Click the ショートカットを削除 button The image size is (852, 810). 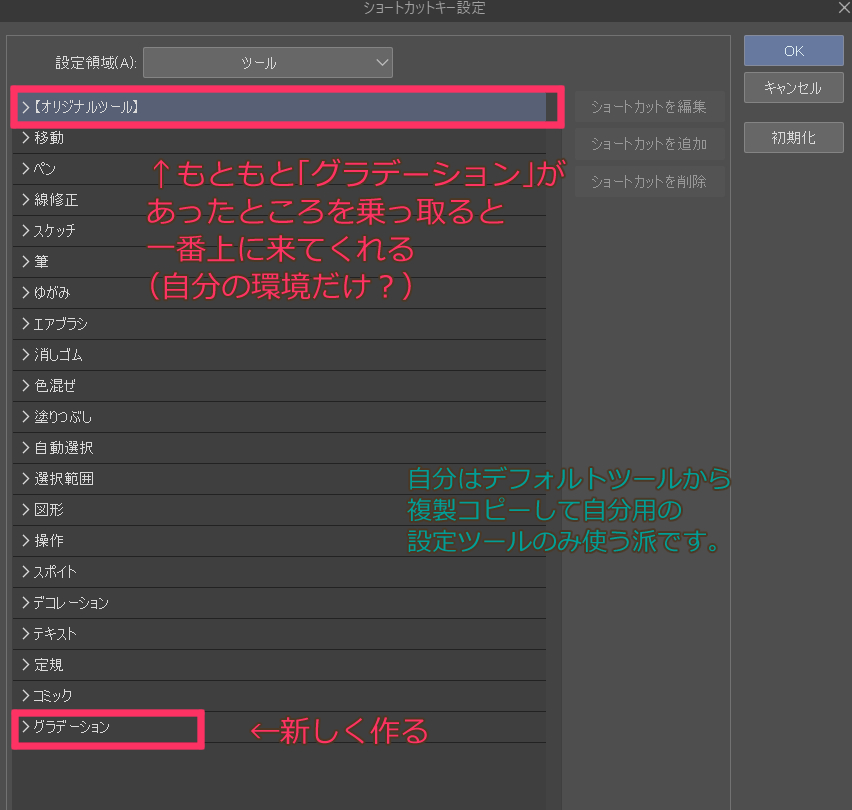pos(650,181)
